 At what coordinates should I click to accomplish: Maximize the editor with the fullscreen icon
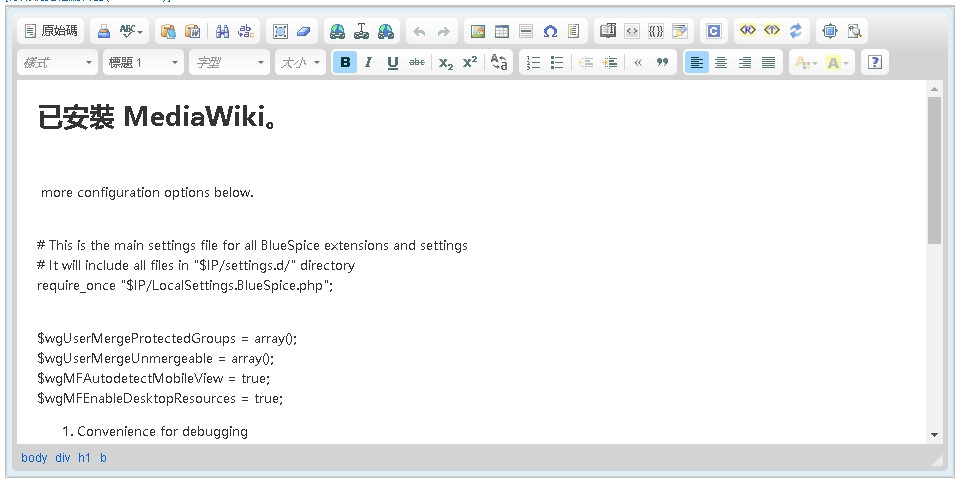pos(830,31)
